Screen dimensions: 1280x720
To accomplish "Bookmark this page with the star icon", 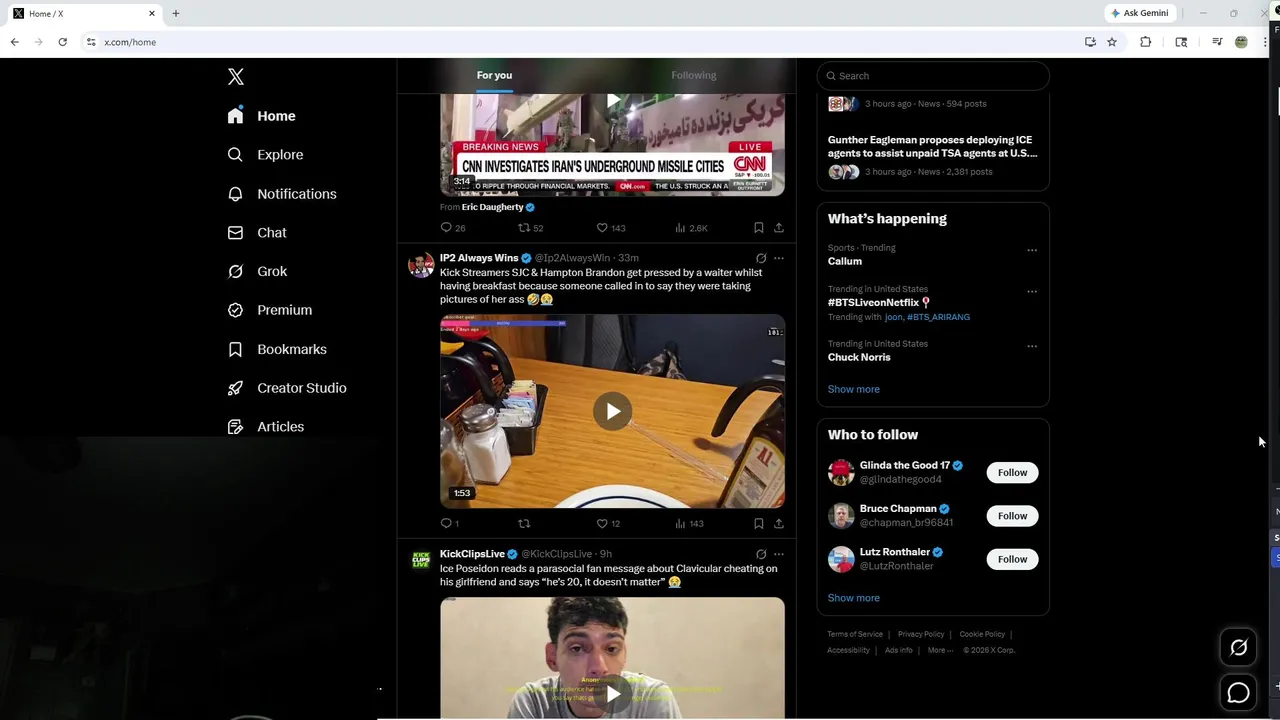I will [x=1111, y=42].
